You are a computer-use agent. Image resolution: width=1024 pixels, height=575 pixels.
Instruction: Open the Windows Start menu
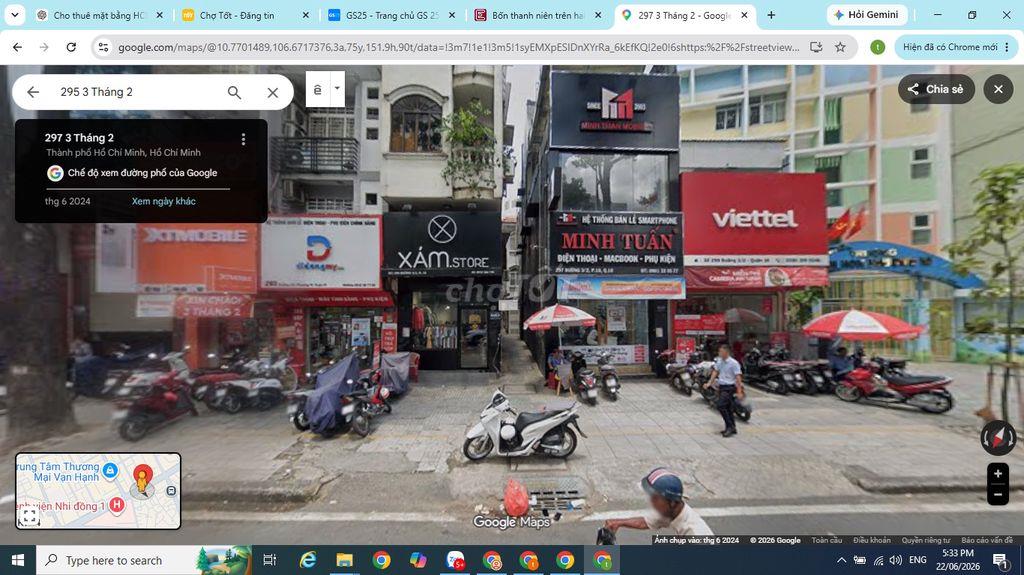coord(18,560)
